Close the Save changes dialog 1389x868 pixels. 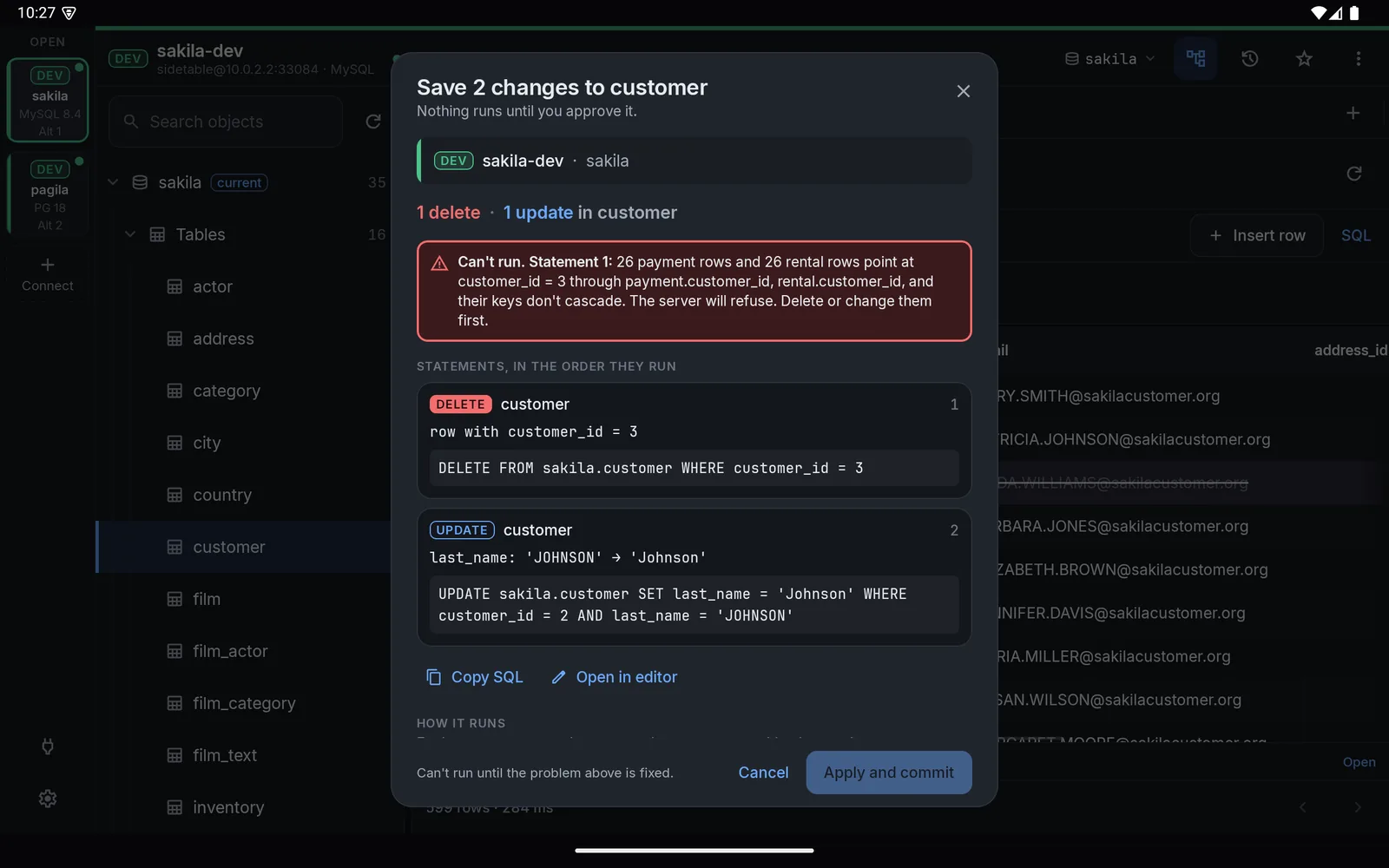(x=963, y=91)
